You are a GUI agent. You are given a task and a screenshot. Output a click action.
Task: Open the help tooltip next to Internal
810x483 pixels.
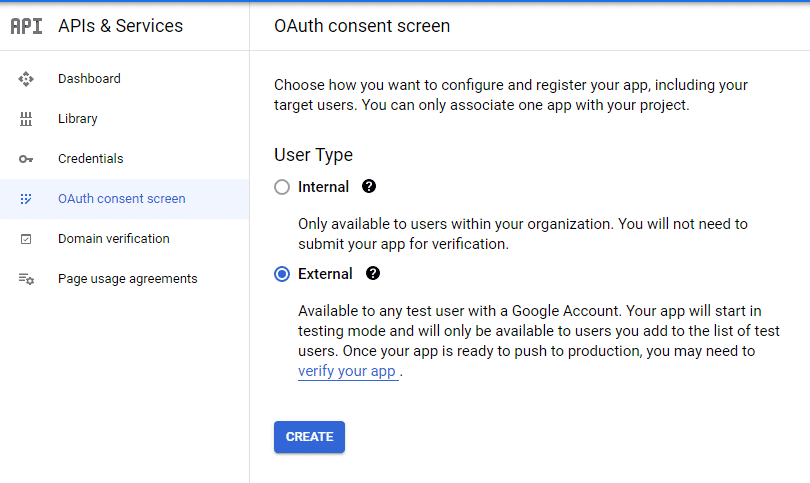coord(369,187)
